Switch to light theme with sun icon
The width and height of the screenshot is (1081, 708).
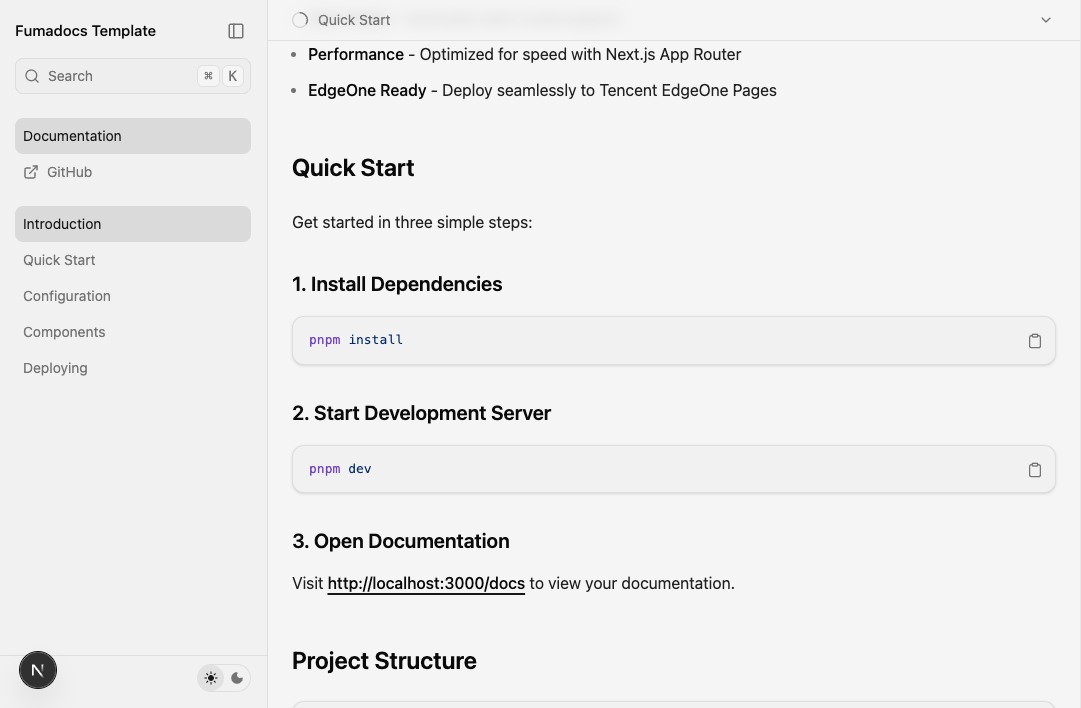click(x=211, y=678)
